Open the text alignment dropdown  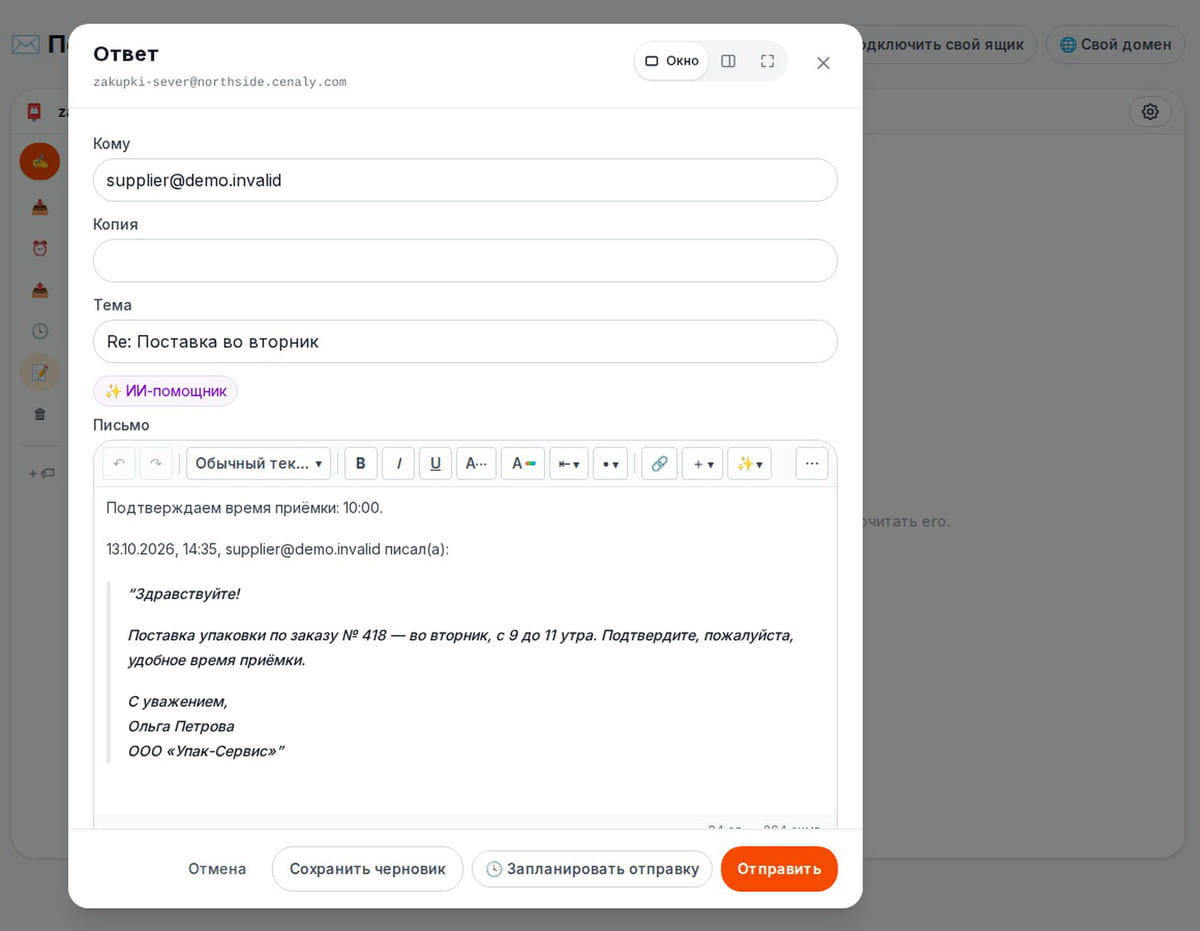coord(569,464)
